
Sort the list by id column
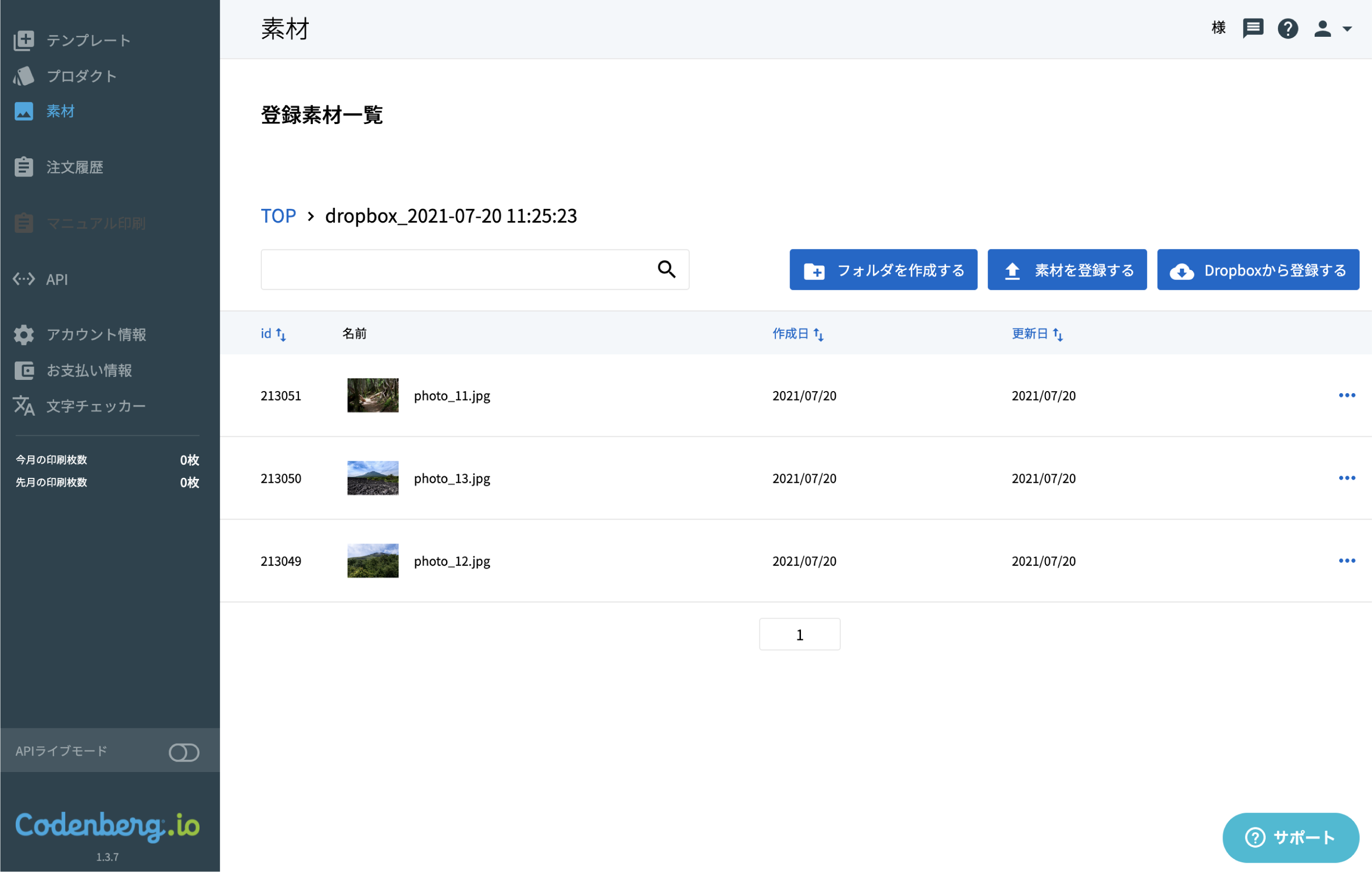[274, 334]
